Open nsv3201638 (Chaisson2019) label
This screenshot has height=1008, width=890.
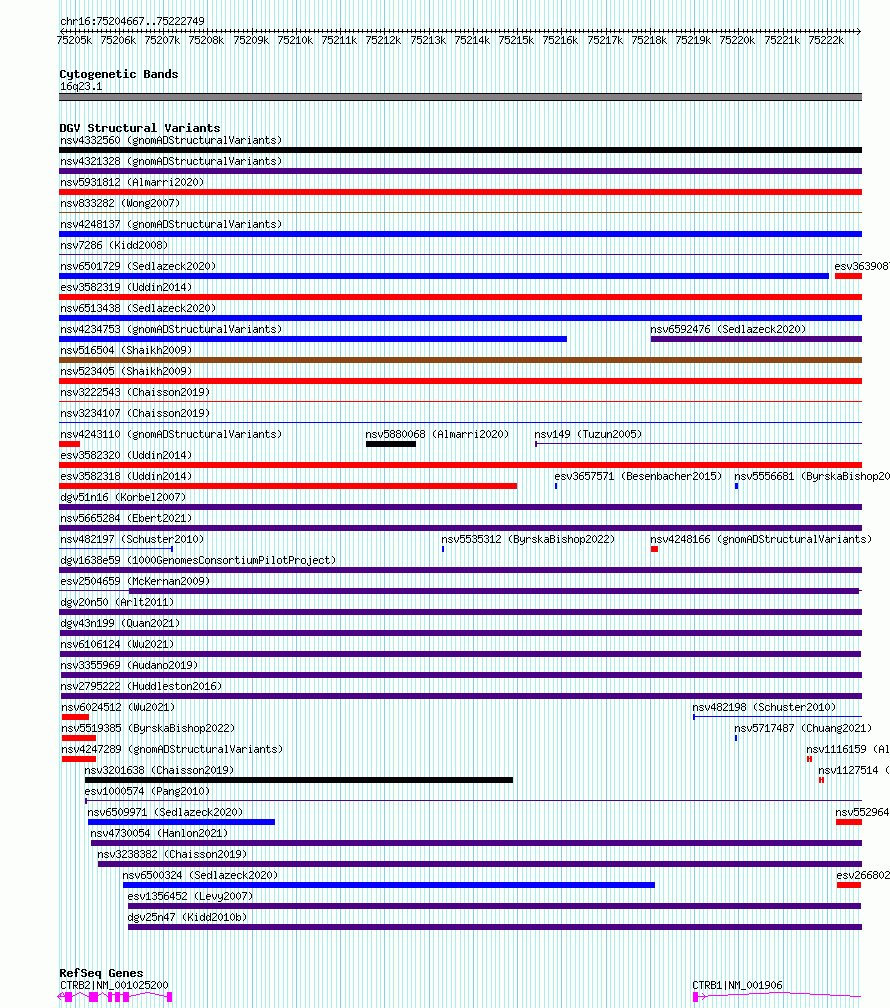[x=159, y=770]
